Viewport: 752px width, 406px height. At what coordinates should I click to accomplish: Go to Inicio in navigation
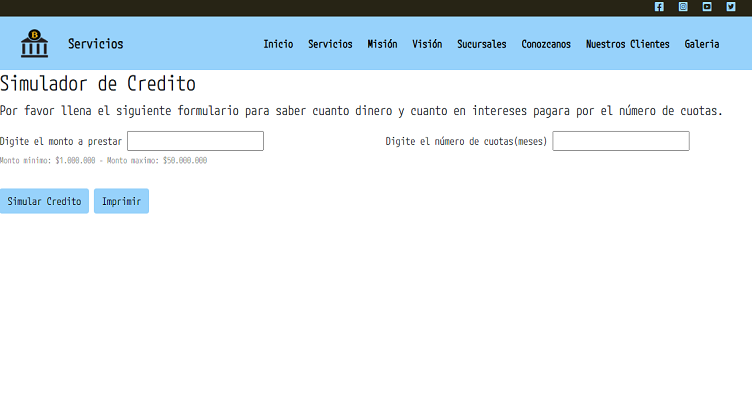(x=278, y=44)
